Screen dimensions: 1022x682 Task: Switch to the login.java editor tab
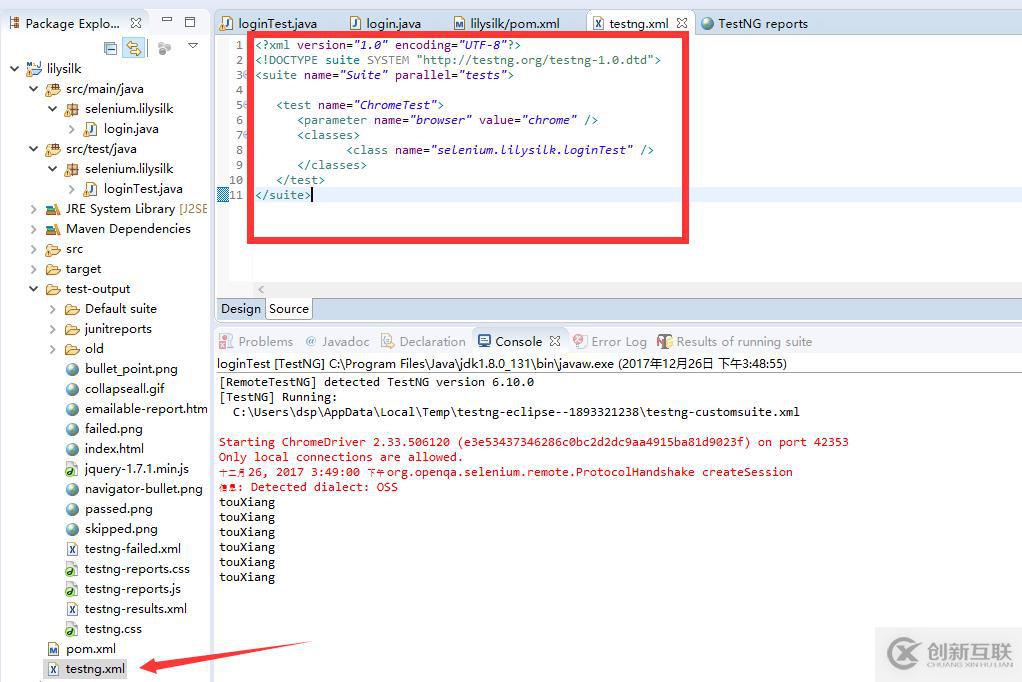coord(385,23)
